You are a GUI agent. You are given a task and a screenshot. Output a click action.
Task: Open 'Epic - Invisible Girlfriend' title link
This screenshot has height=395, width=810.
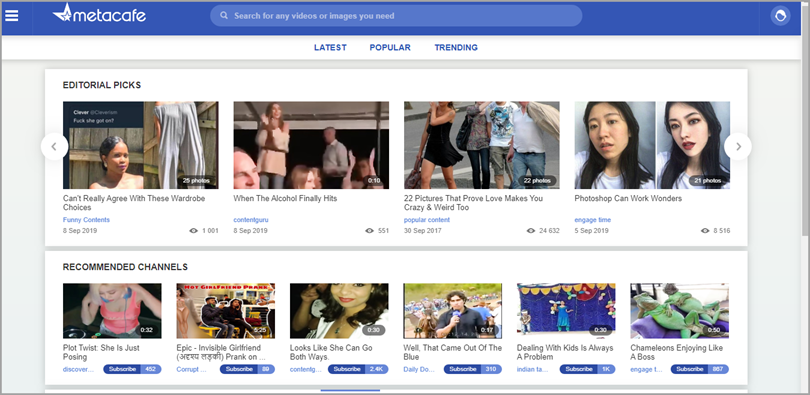click(221, 353)
